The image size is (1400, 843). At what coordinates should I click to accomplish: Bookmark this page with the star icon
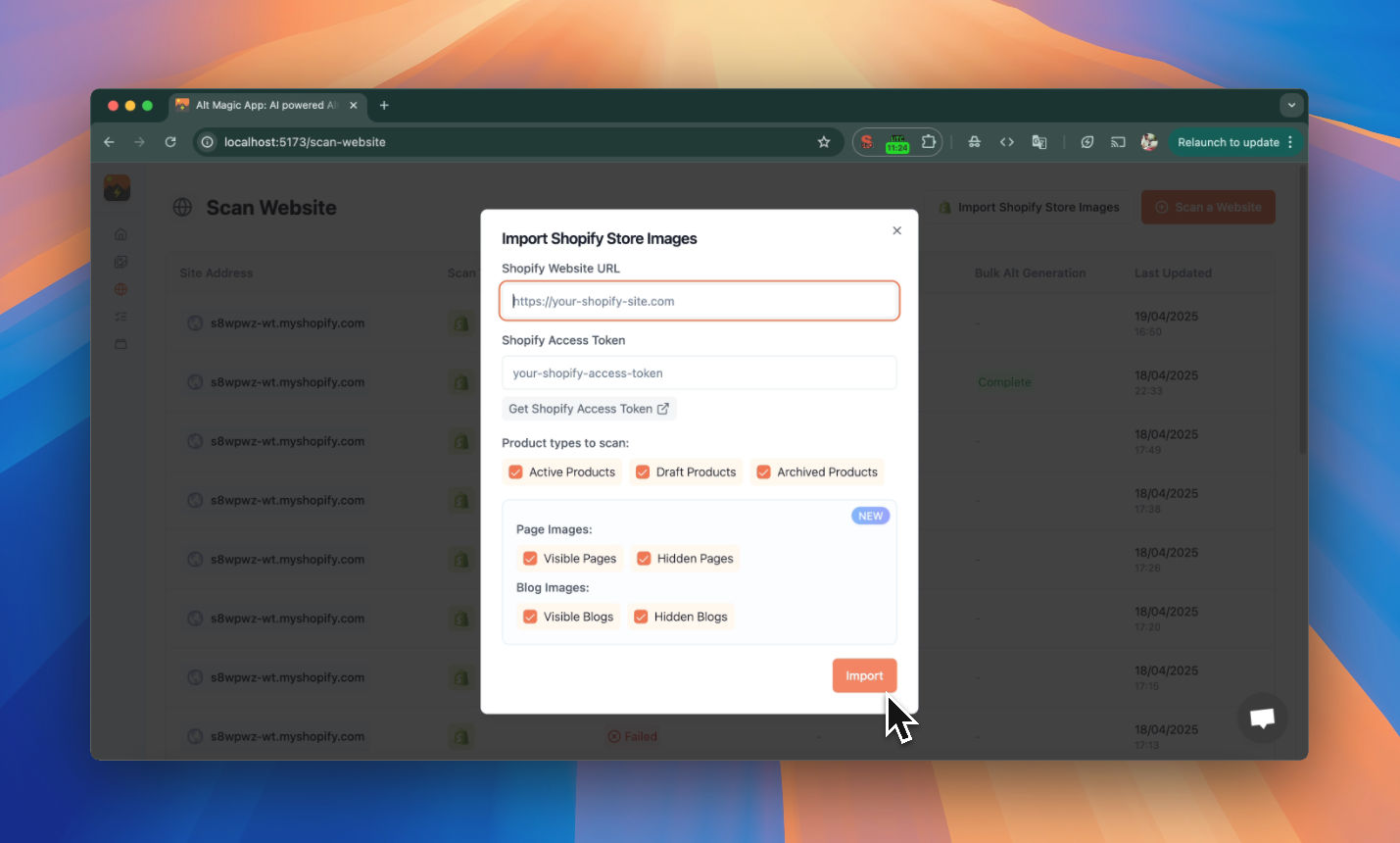click(824, 142)
